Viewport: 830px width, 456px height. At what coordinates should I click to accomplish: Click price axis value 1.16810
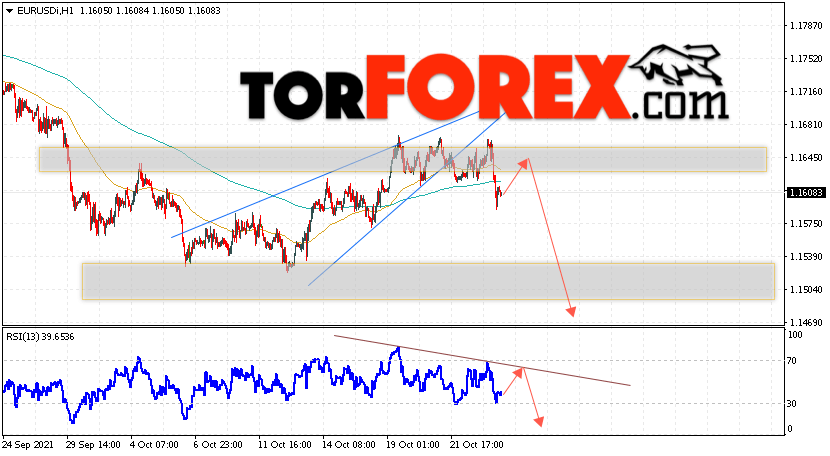(806, 124)
